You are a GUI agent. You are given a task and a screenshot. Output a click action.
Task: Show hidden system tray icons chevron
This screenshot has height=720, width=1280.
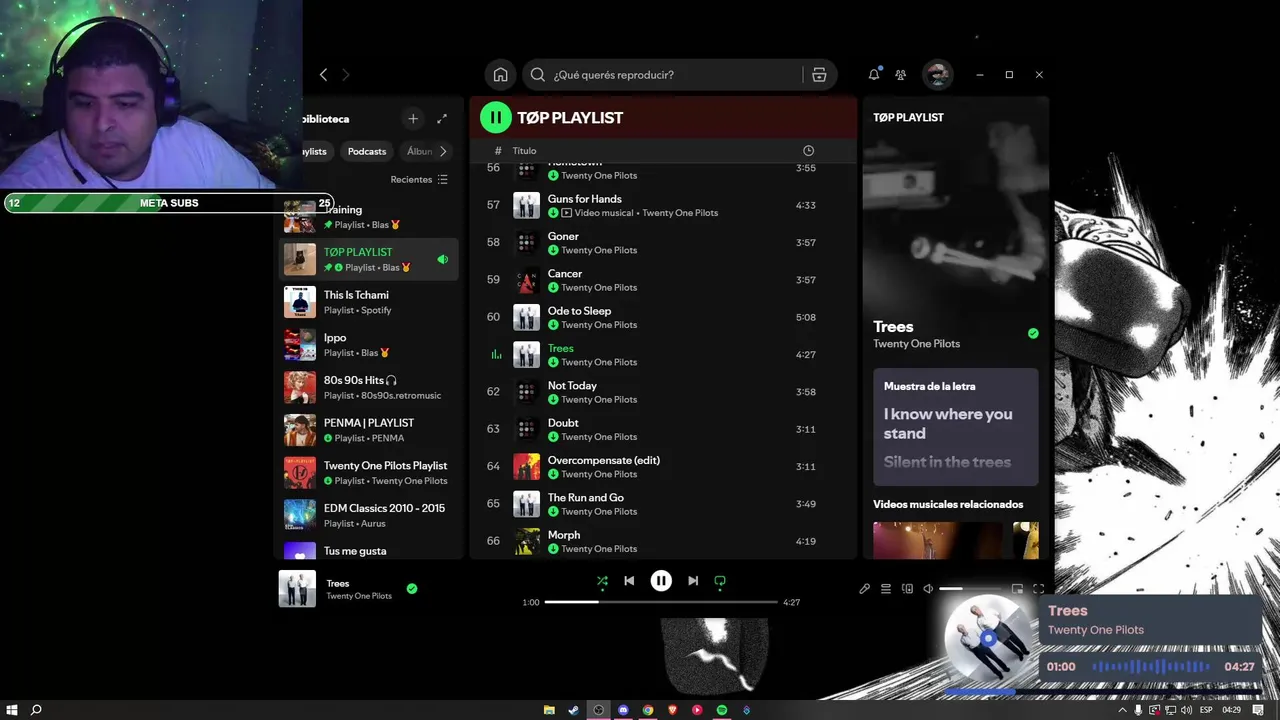(1122, 710)
